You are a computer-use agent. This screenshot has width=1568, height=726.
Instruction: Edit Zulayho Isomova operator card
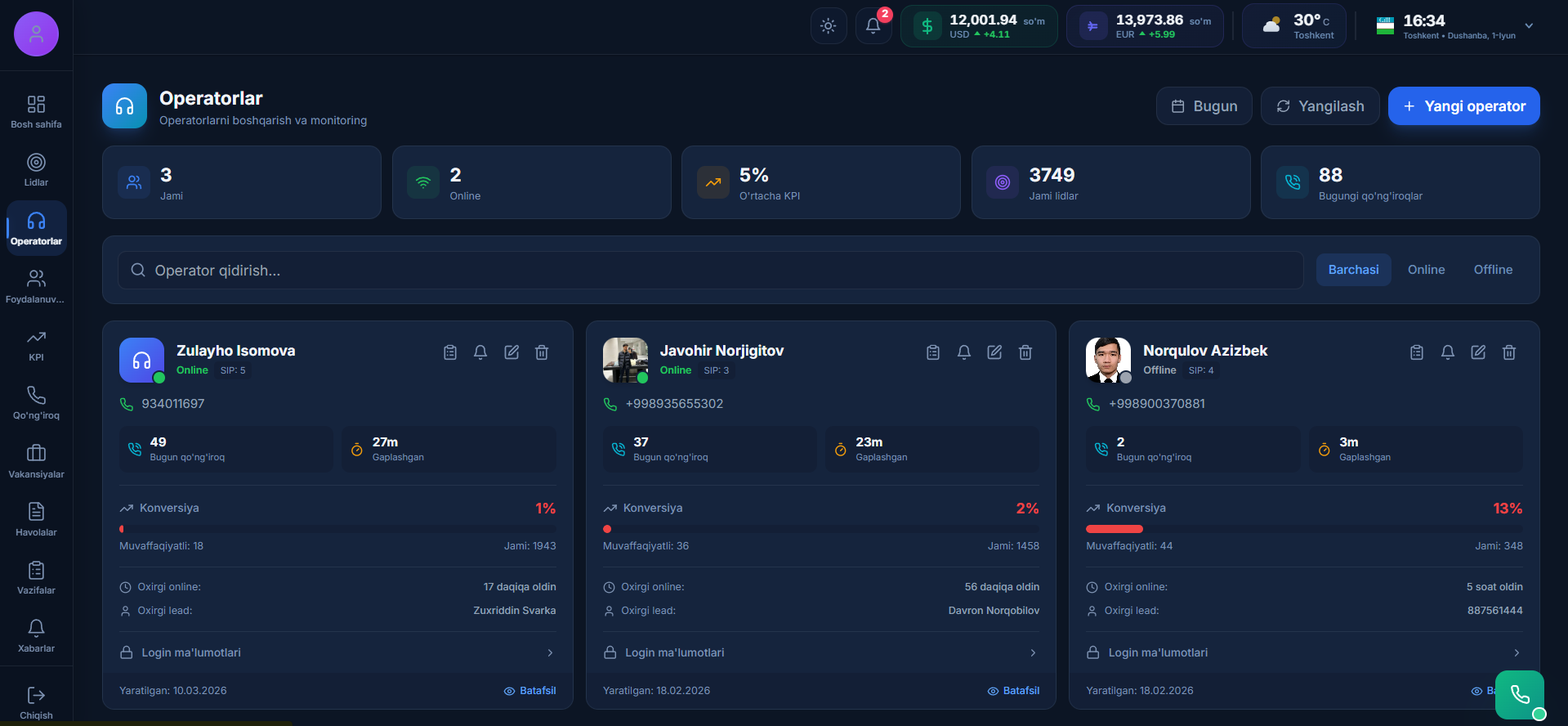pyautogui.click(x=511, y=352)
